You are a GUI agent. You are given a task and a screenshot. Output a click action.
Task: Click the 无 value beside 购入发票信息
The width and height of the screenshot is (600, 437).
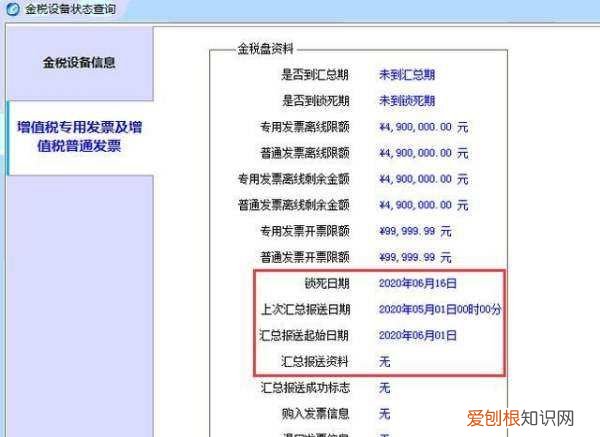(x=384, y=414)
